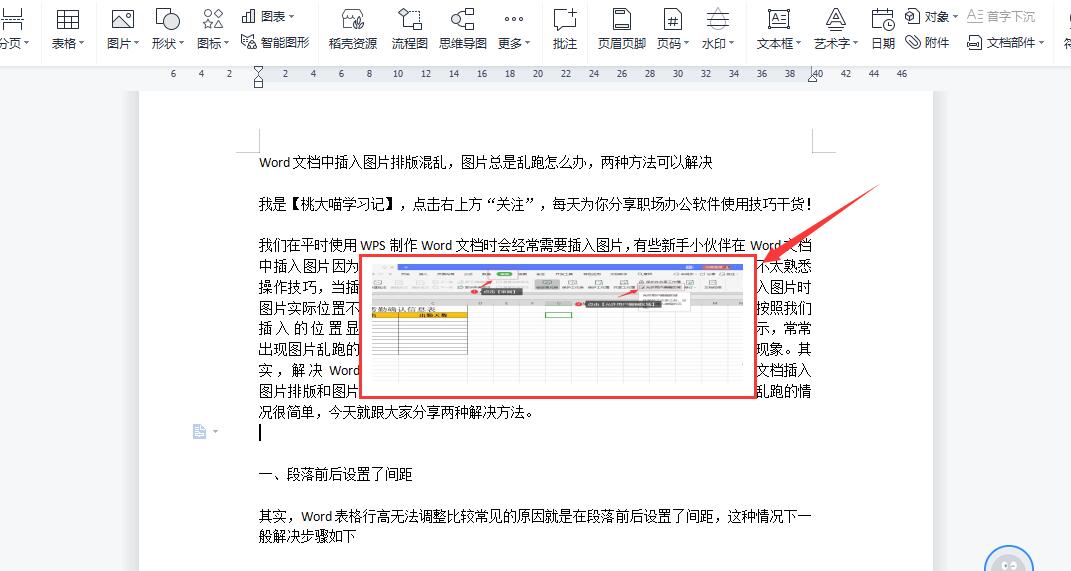Image resolution: width=1071 pixels, height=571 pixels.
Task: Click the line starting '我是【桃大喵学习记】'
Action: pos(536,204)
